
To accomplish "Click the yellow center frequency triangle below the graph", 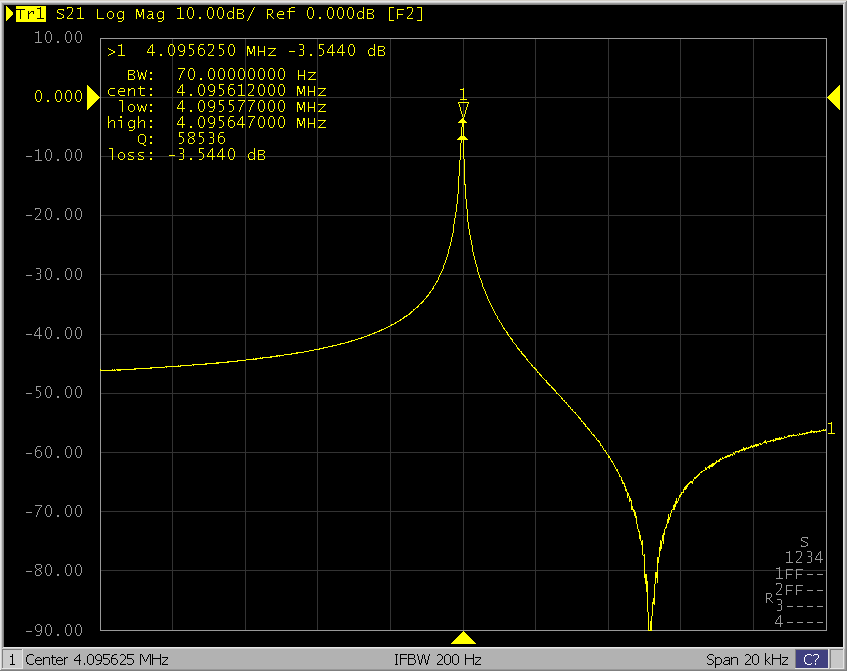I will [x=463, y=638].
